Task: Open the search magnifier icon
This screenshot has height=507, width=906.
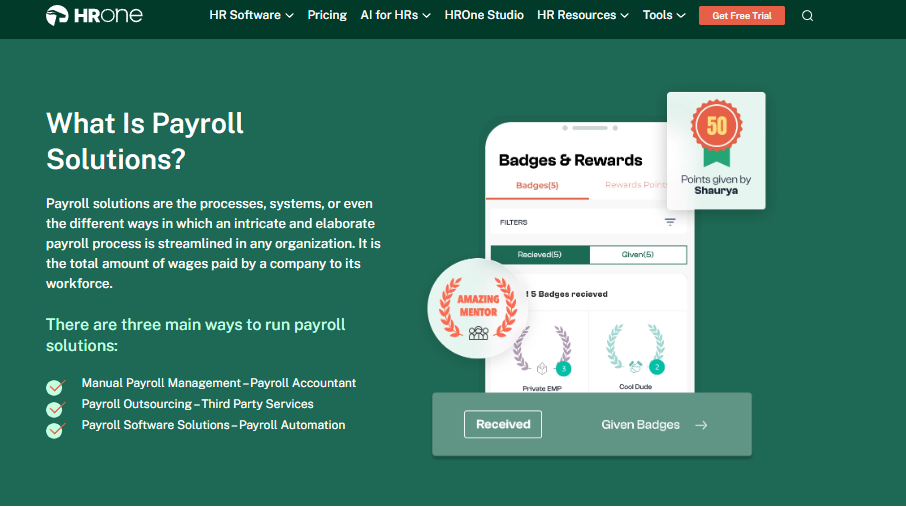Action: (807, 16)
